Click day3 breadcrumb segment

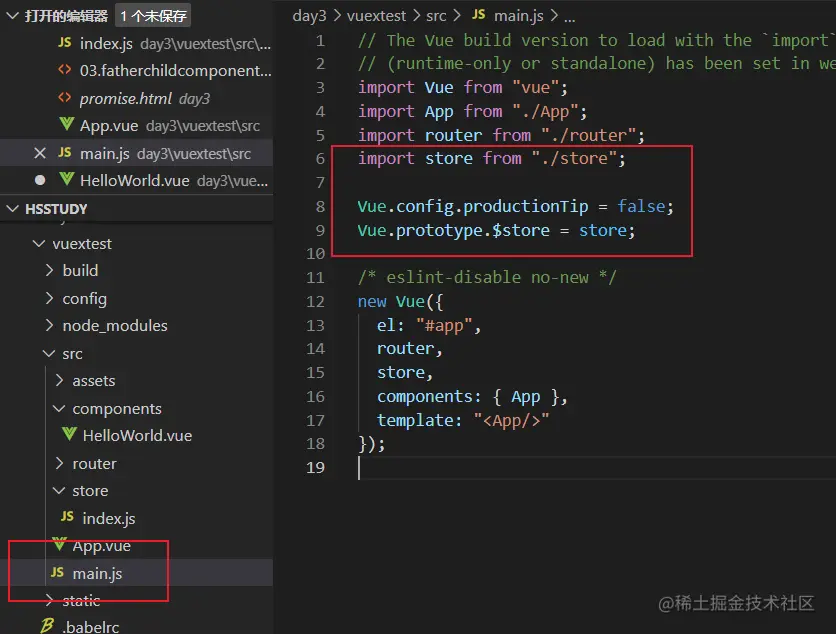(309, 16)
